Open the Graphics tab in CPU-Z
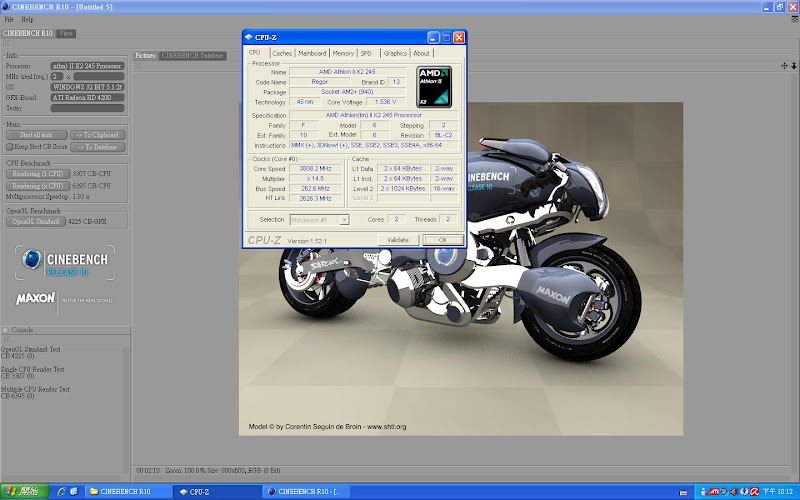Image resolution: width=800 pixels, height=500 pixels. point(395,53)
